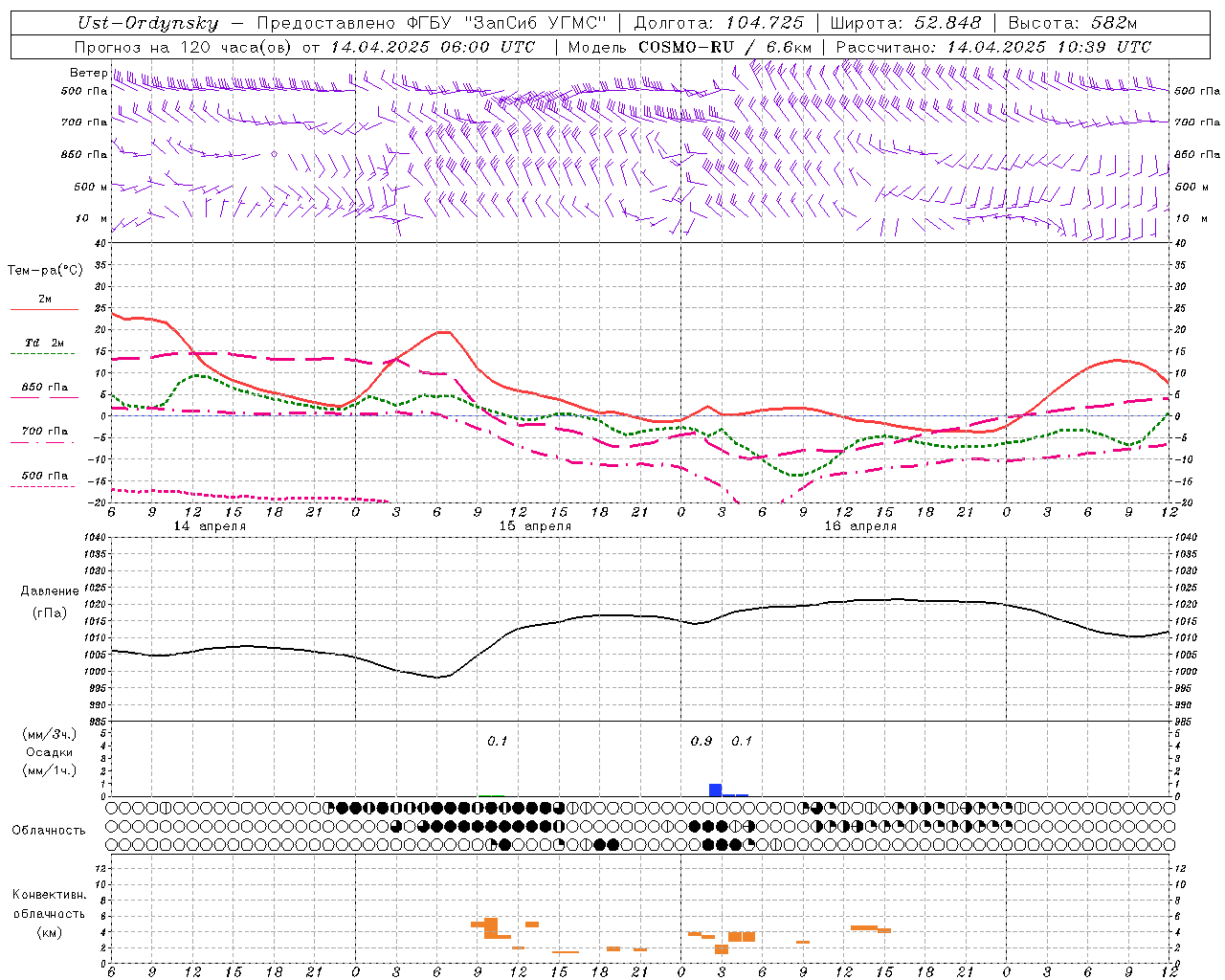Click the Конвективн. label text
1225x980 pixels.
click(x=49, y=895)
